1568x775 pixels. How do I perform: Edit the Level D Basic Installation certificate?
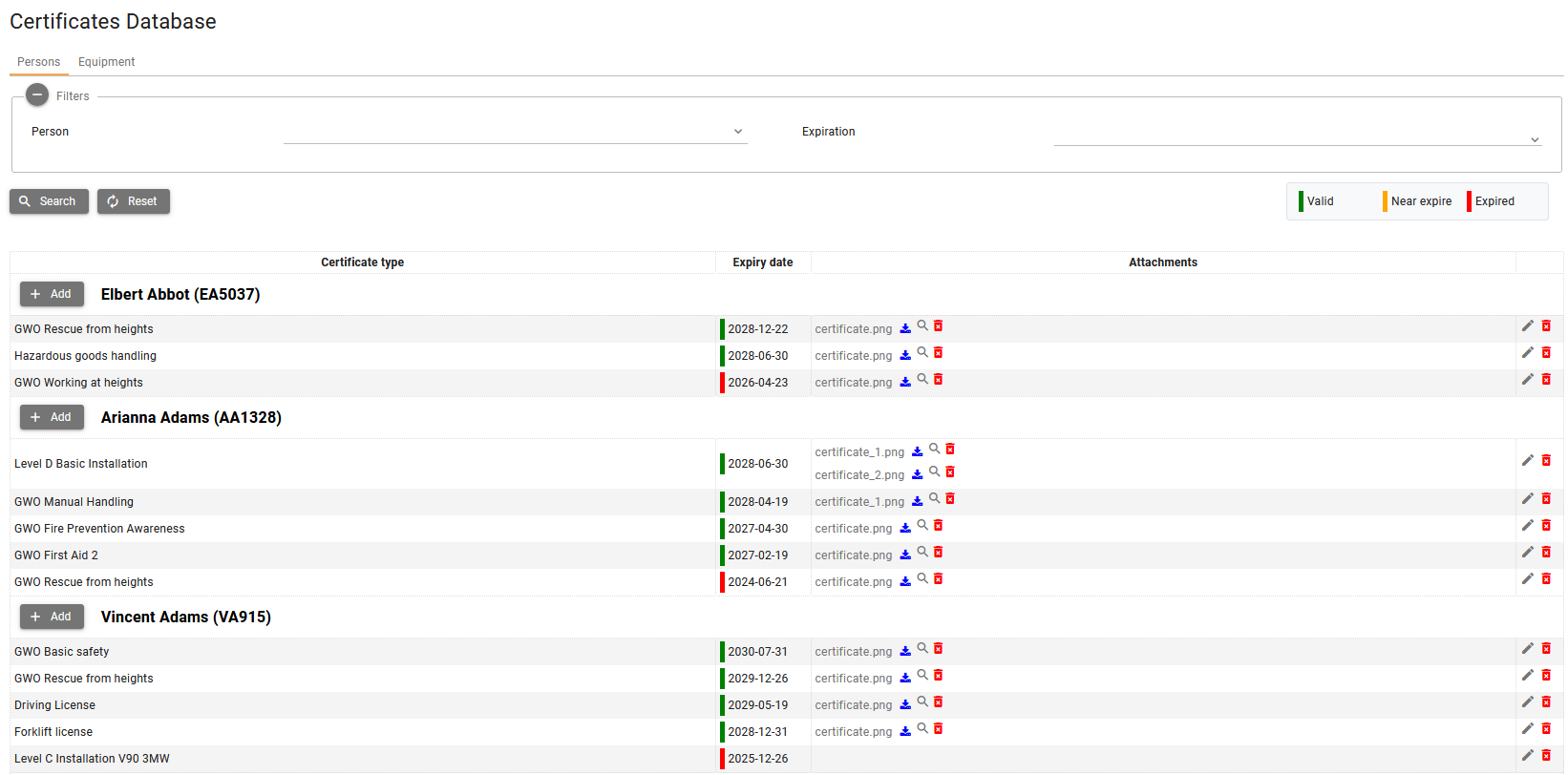[x=1528, y=461]
